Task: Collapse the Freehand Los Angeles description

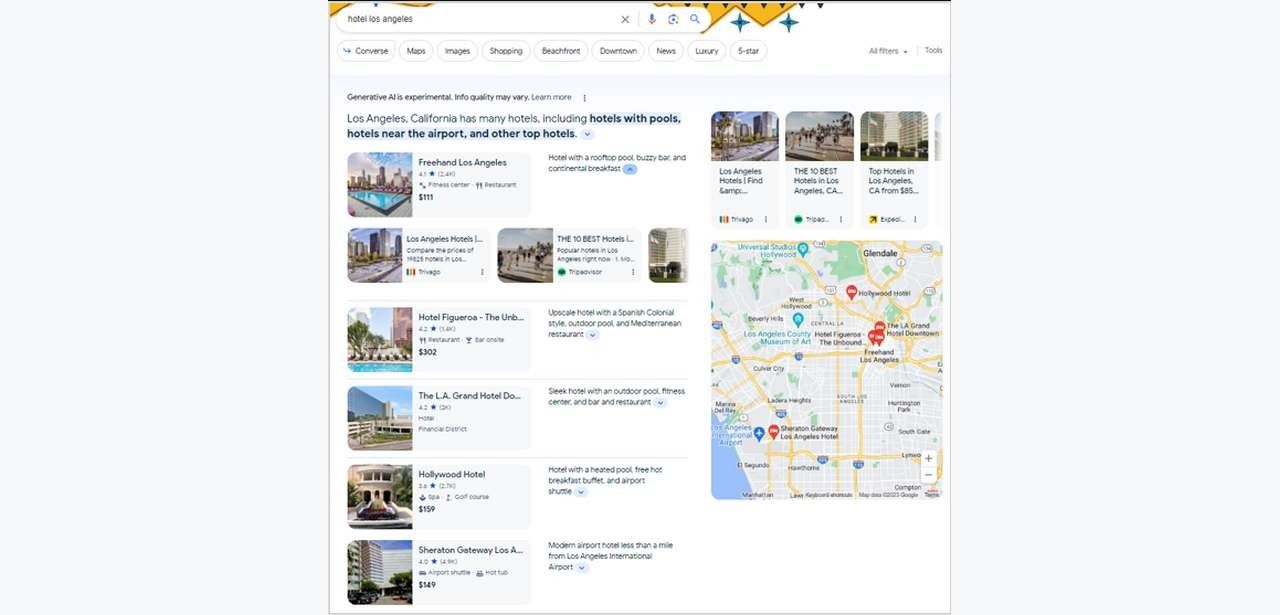Action: pos(629,169)
